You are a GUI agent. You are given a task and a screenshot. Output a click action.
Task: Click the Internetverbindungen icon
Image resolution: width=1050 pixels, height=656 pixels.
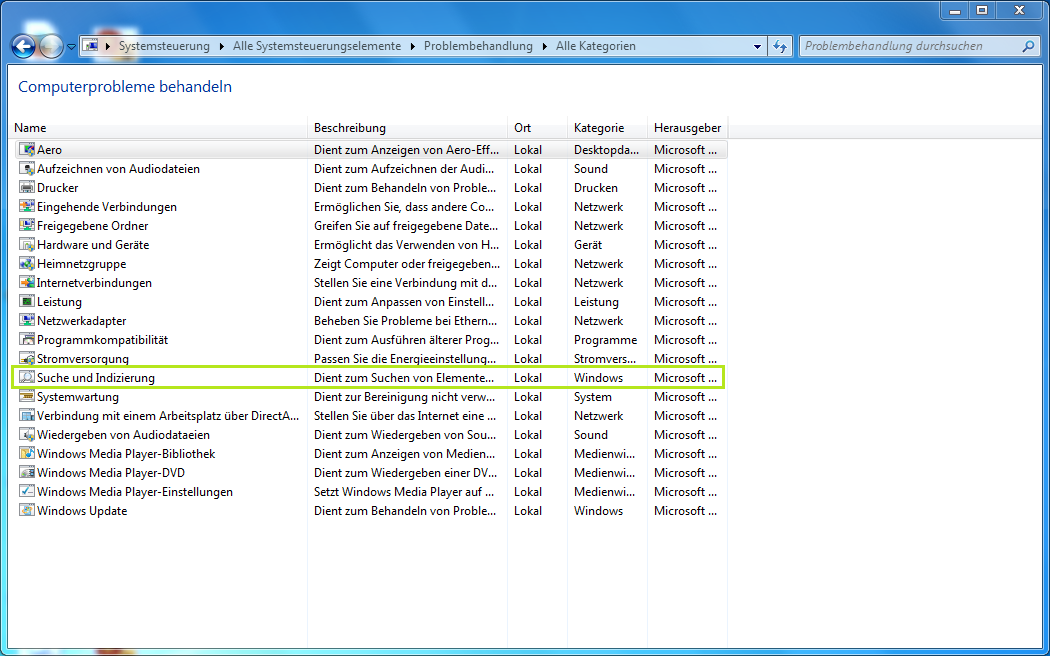coord(27,282)
